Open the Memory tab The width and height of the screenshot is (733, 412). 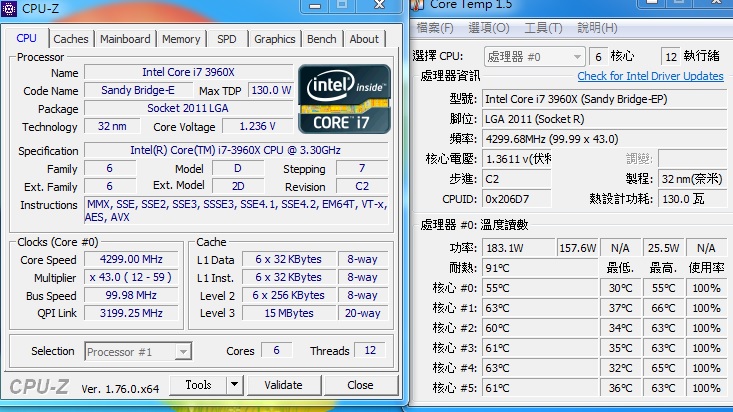coord(181,39)
